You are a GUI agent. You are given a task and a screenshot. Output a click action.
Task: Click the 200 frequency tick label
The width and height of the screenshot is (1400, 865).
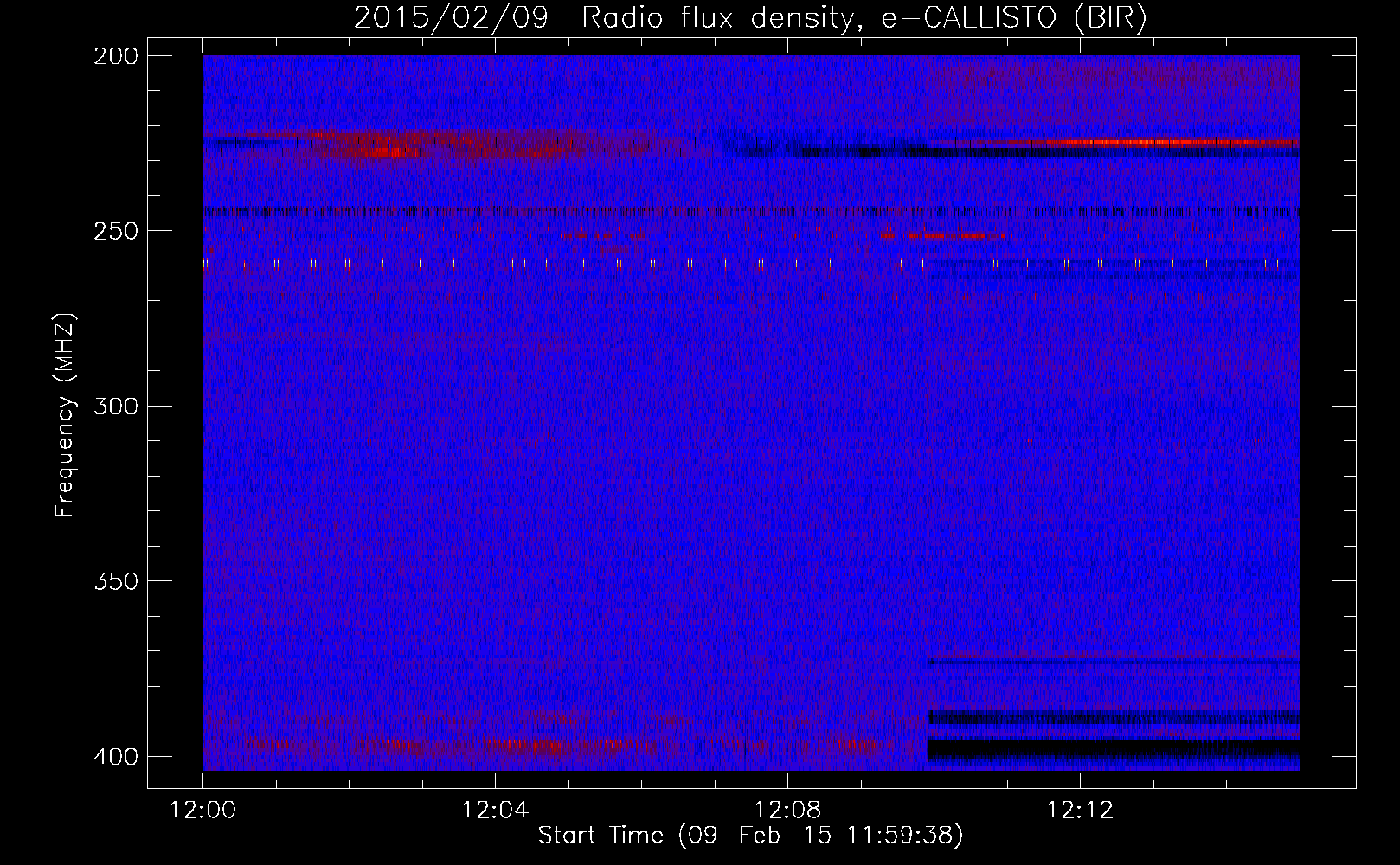[116, 56]
